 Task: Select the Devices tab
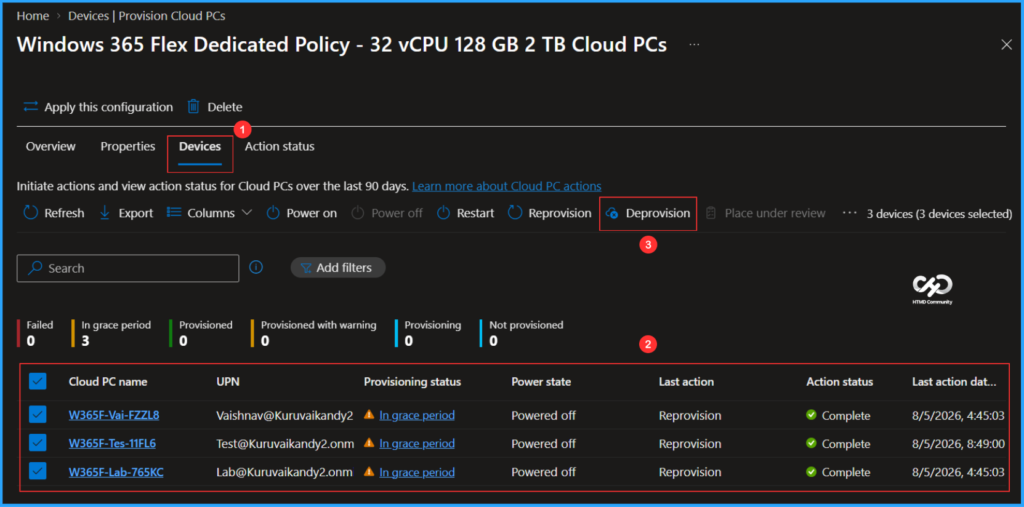pos(200,146)
